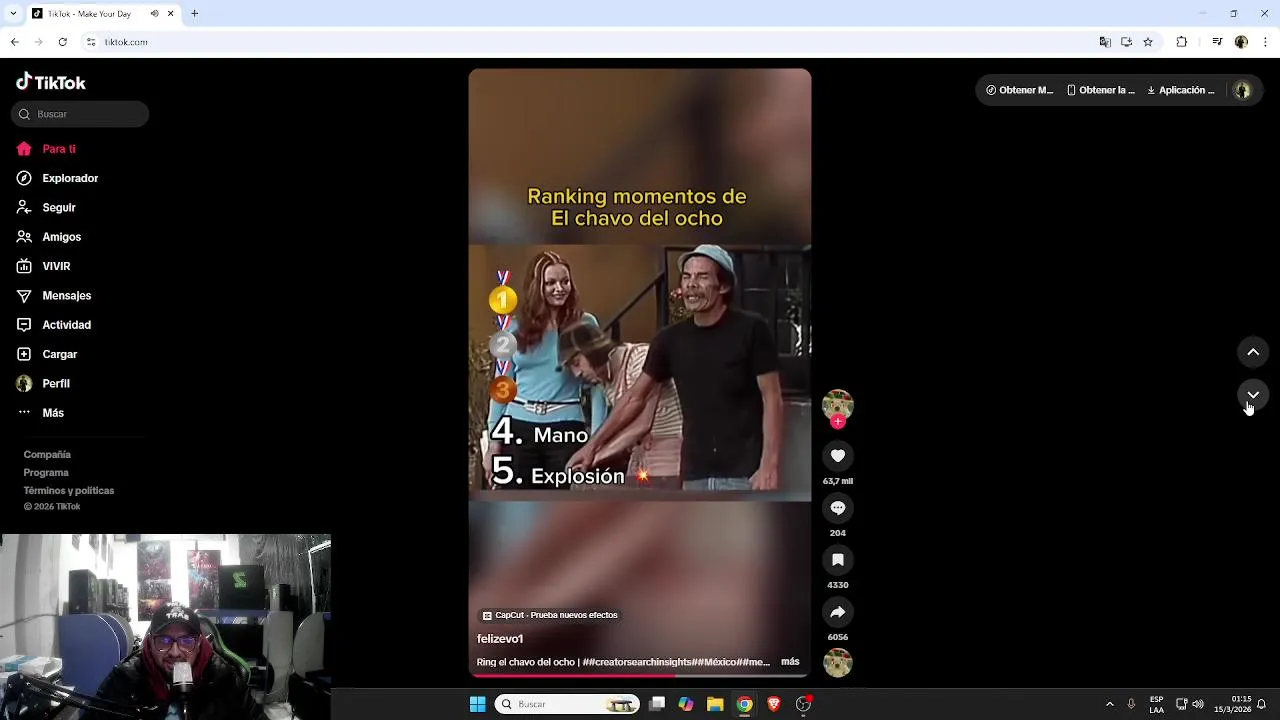The image size is (1280, 720).
Task: Mute the tab via its speaker icon
Action: pyautogui.click(x=154, y=14)
